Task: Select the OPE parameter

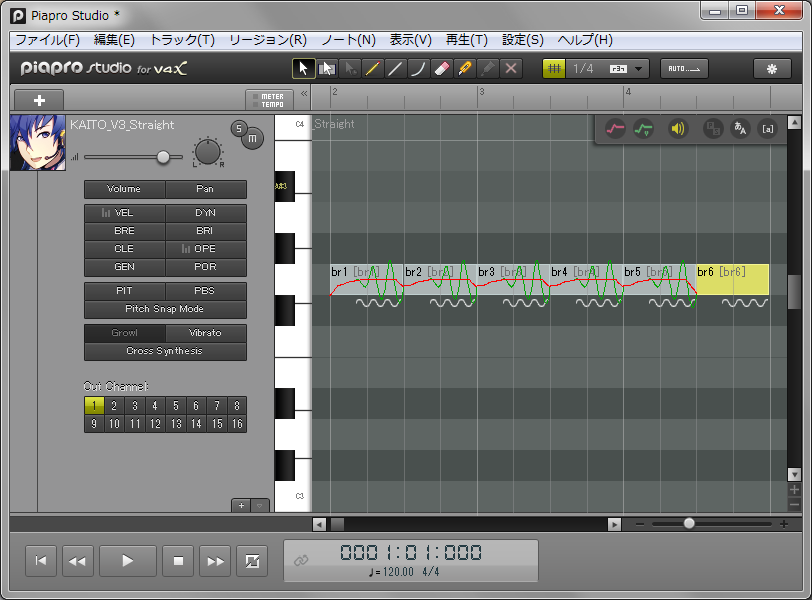Action: click(206, 249)
